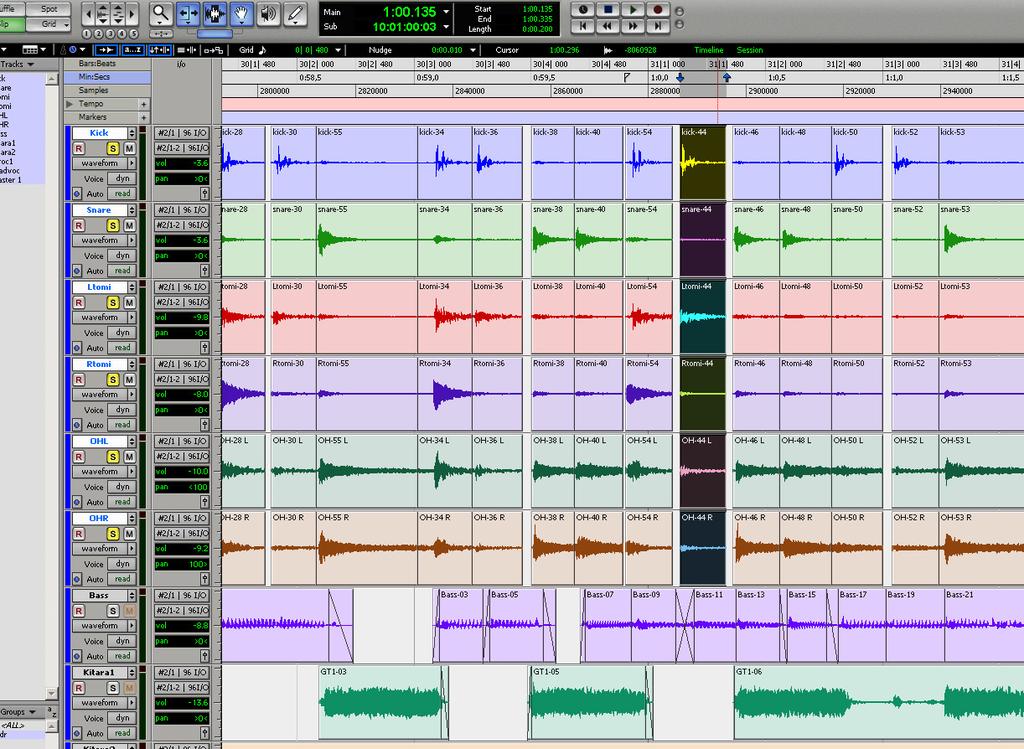Click the Fast Forward transport button
Image resolution: width=1024 pixels, height=749 pixels.
633,25
